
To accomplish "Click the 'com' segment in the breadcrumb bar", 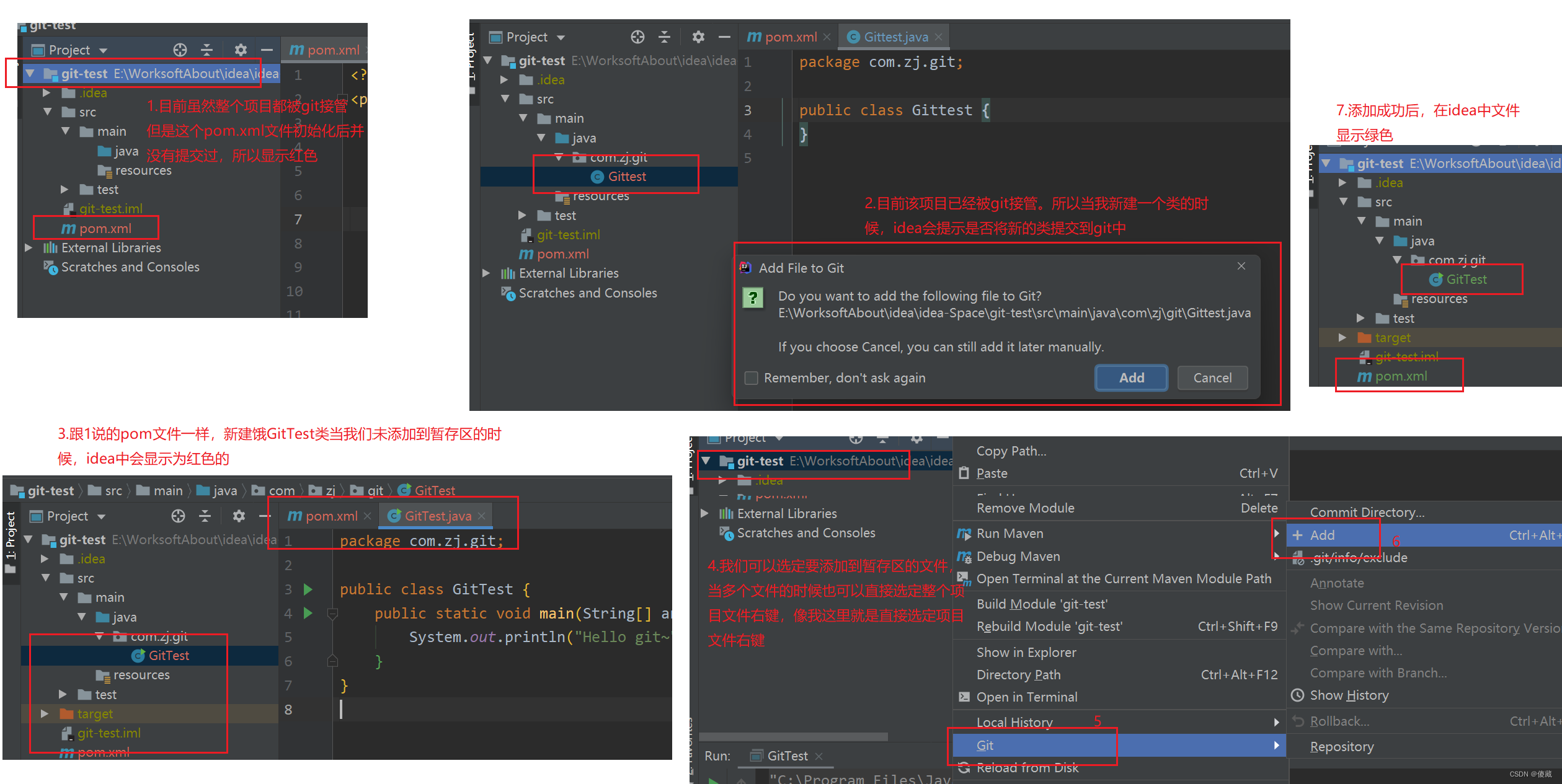I will click(x=273, y=490).
